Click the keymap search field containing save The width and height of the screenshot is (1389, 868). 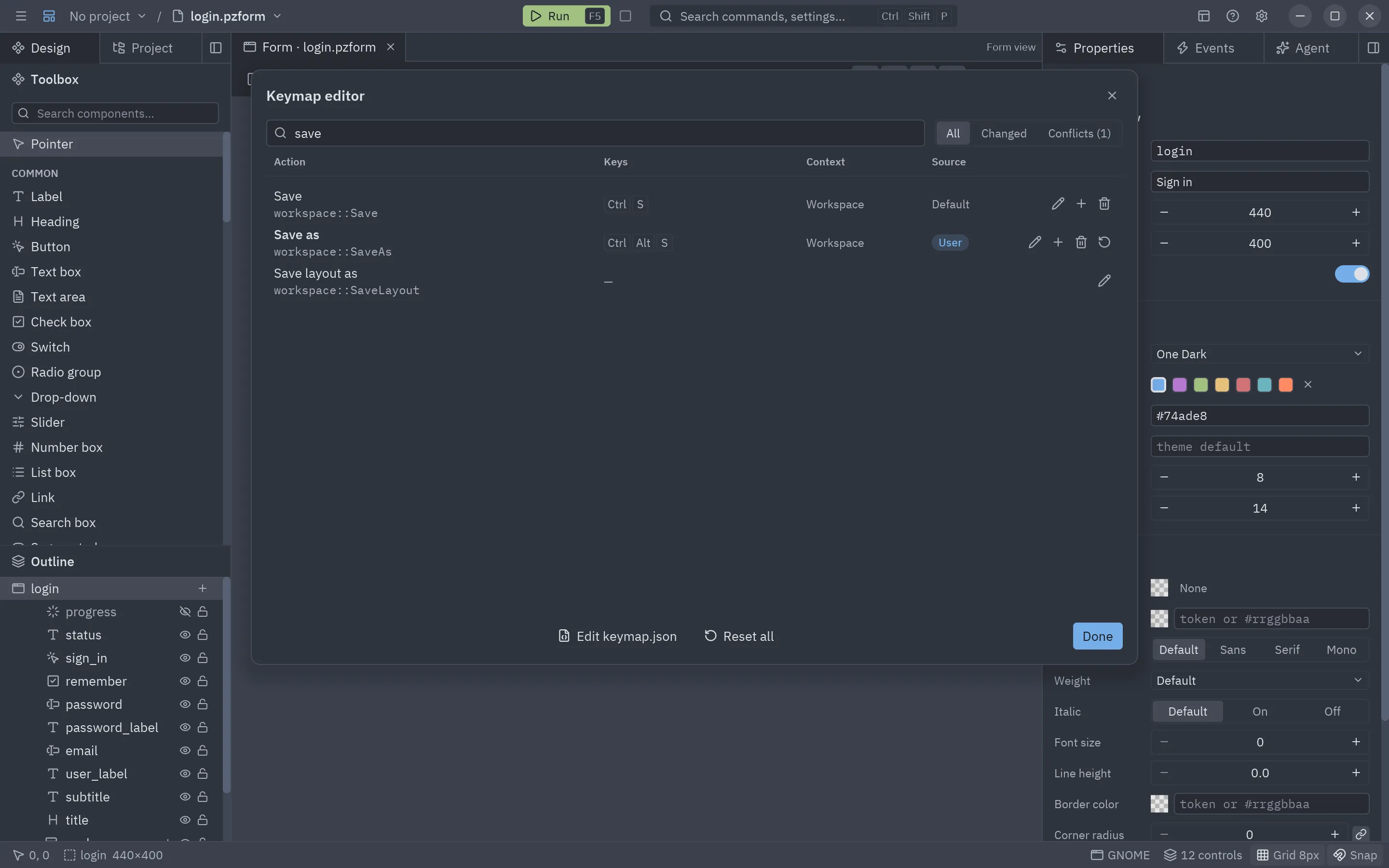(x=595, y=133)
